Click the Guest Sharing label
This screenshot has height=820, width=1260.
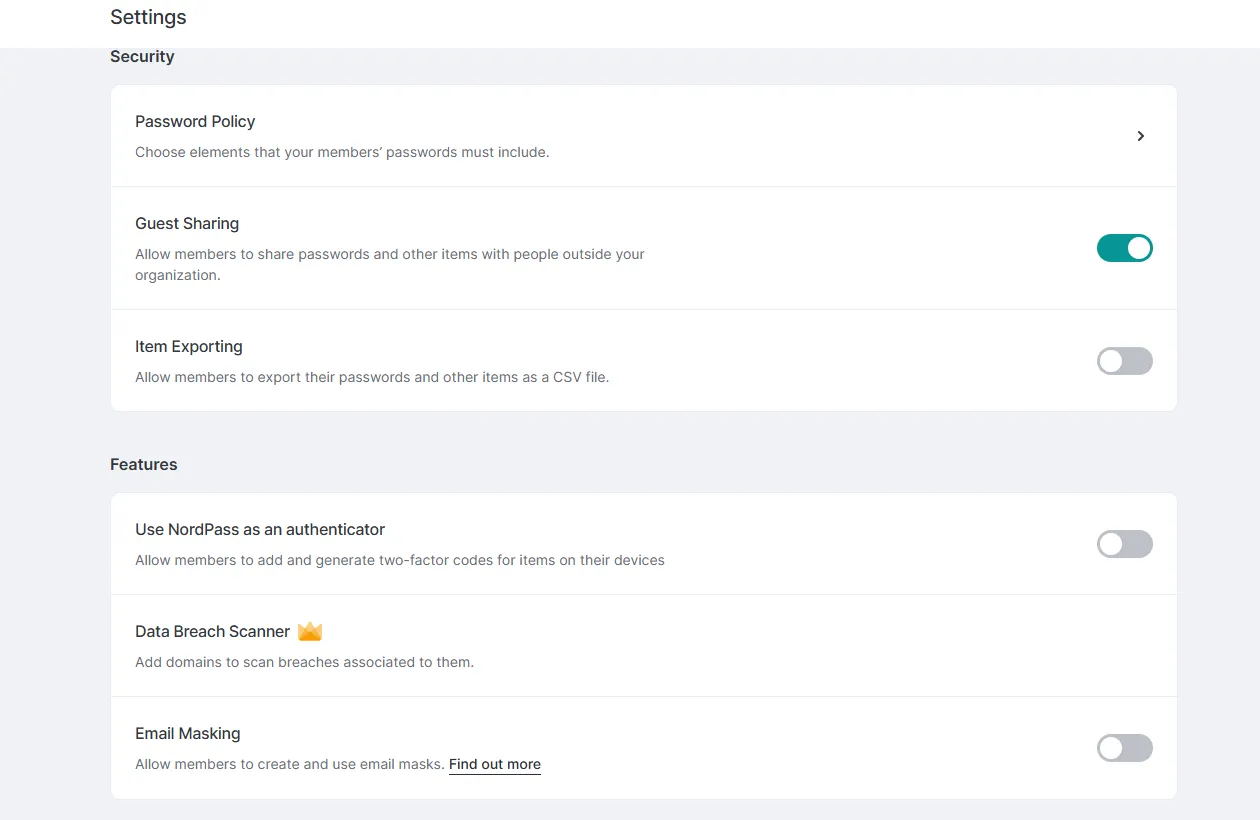[187, 223]
